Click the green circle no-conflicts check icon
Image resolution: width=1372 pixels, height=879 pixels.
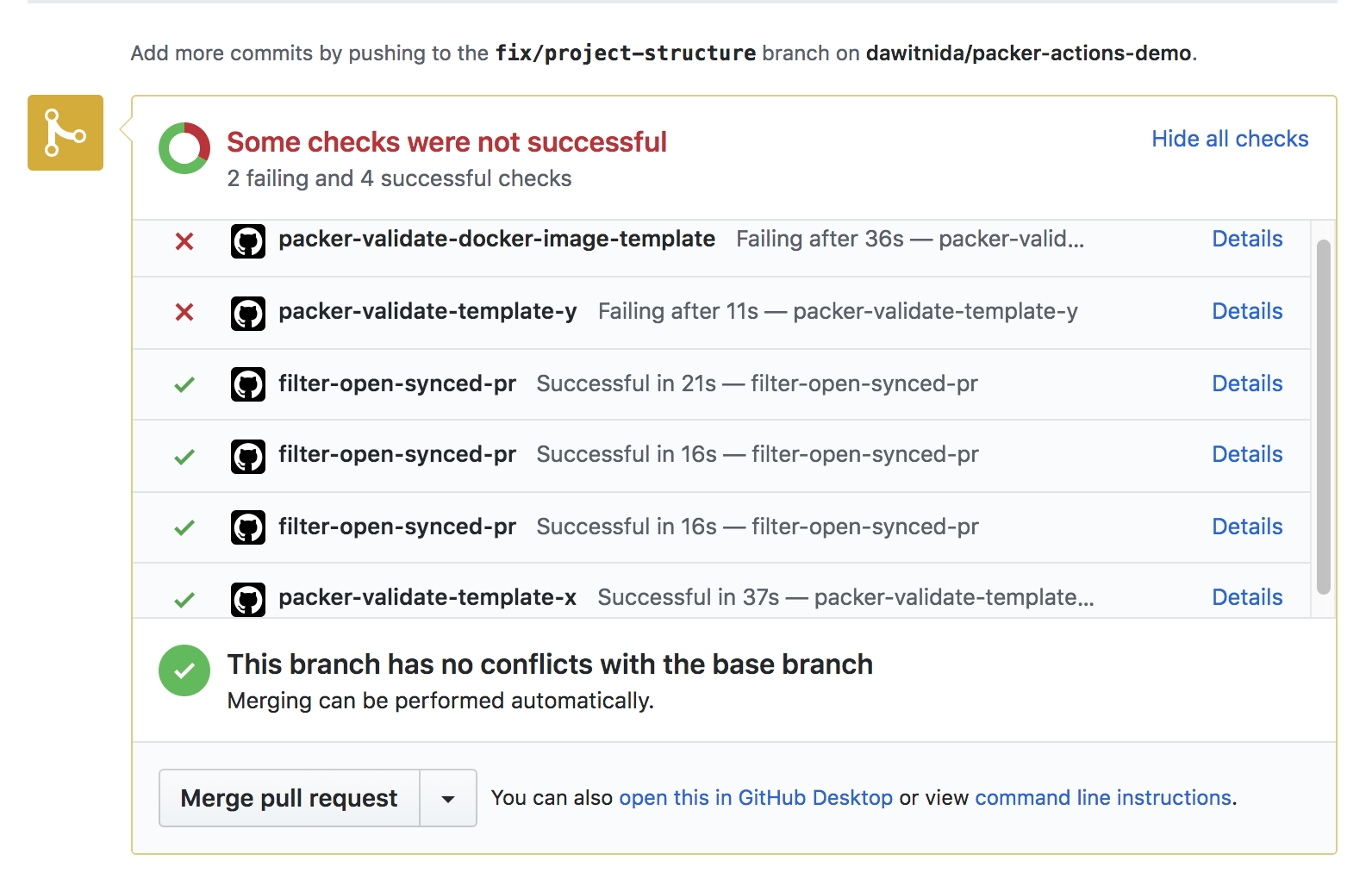(x=184, y=670)
